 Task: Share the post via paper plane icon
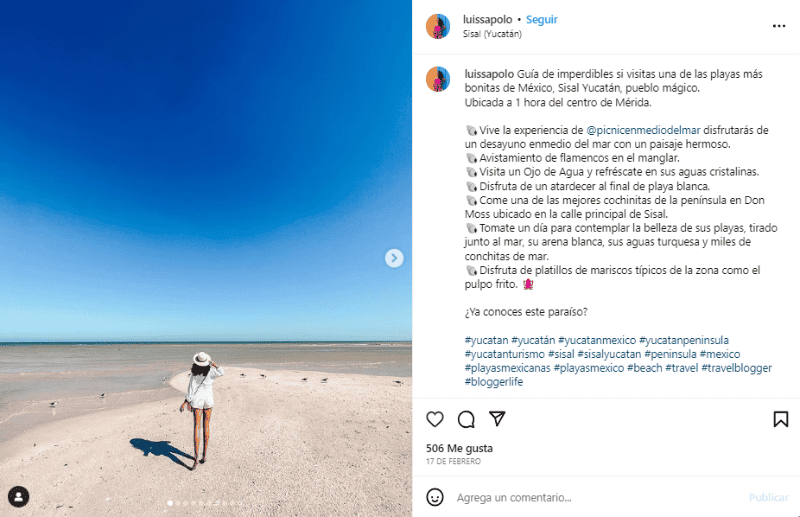click(497, 418)
